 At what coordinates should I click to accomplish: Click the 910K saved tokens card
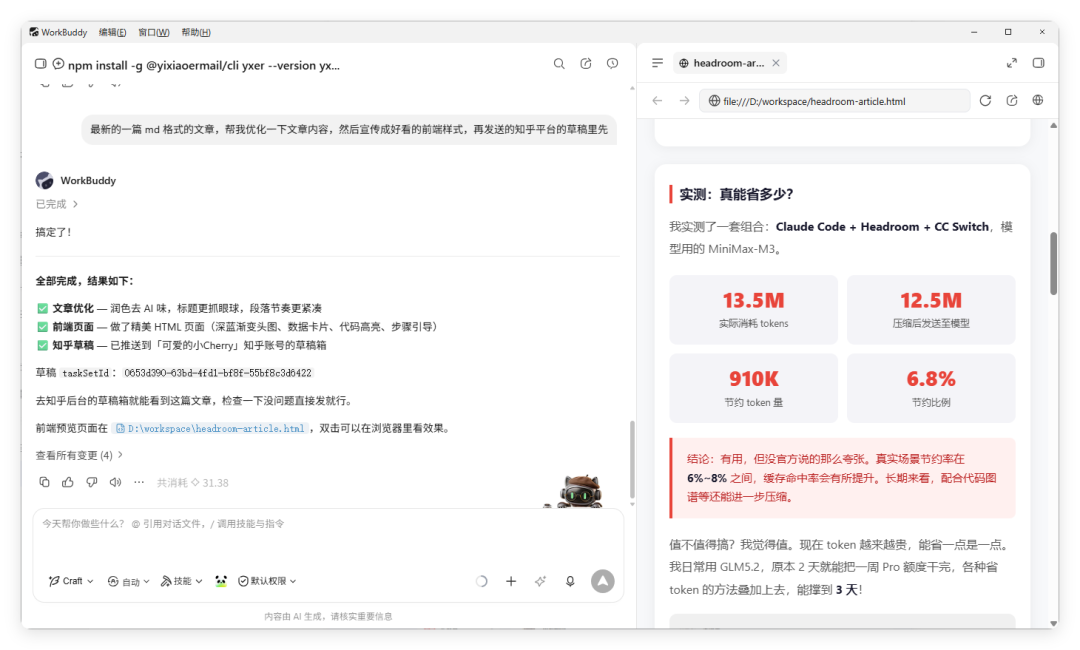point(754,388)
